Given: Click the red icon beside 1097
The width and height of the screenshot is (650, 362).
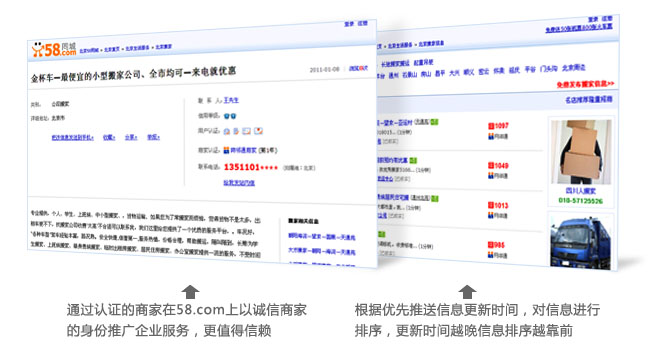Looking at the screenshot, I should pos(491,126).
